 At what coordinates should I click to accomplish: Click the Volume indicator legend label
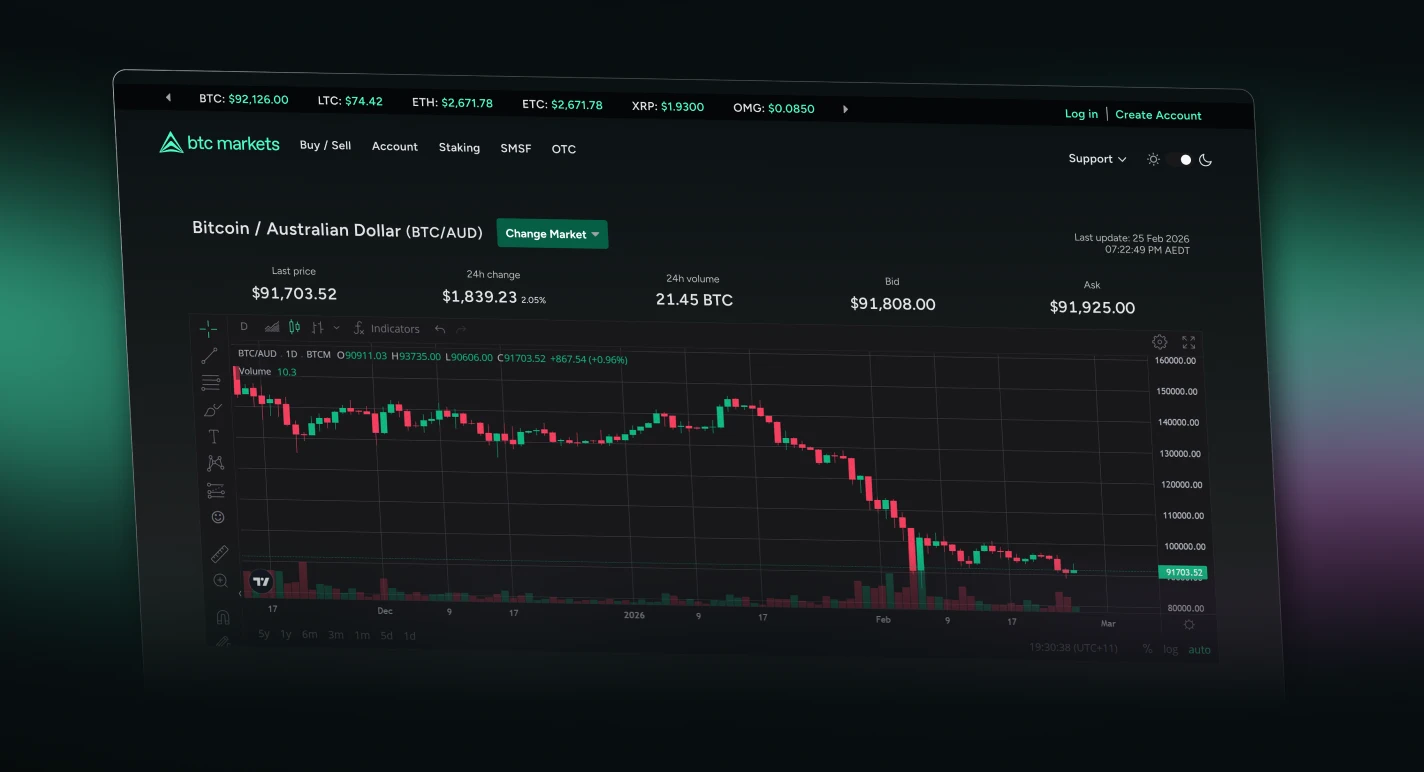click(x=255, y=371)
